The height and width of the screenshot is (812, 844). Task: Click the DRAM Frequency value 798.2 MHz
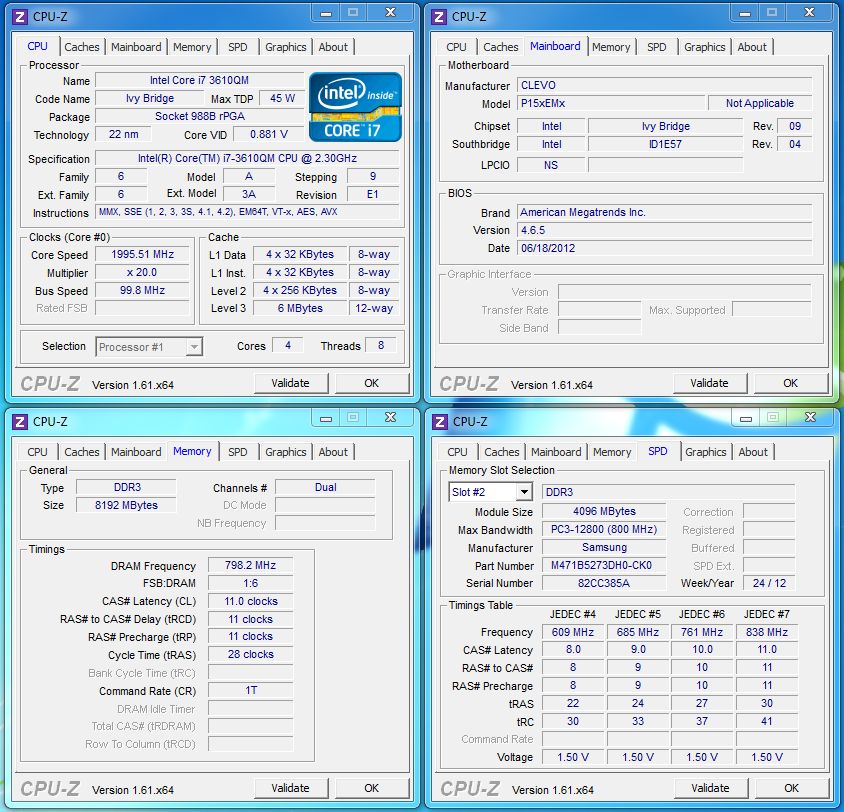pos(250,566)
